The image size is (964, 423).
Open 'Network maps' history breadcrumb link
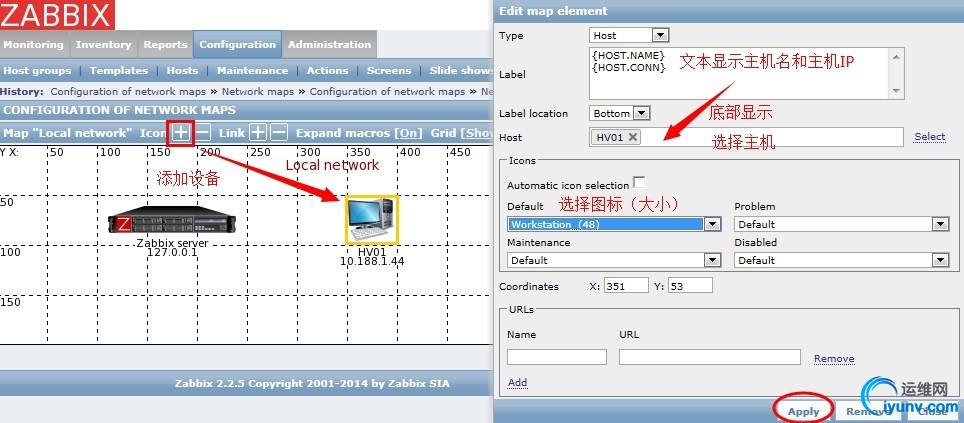[258, 91]
